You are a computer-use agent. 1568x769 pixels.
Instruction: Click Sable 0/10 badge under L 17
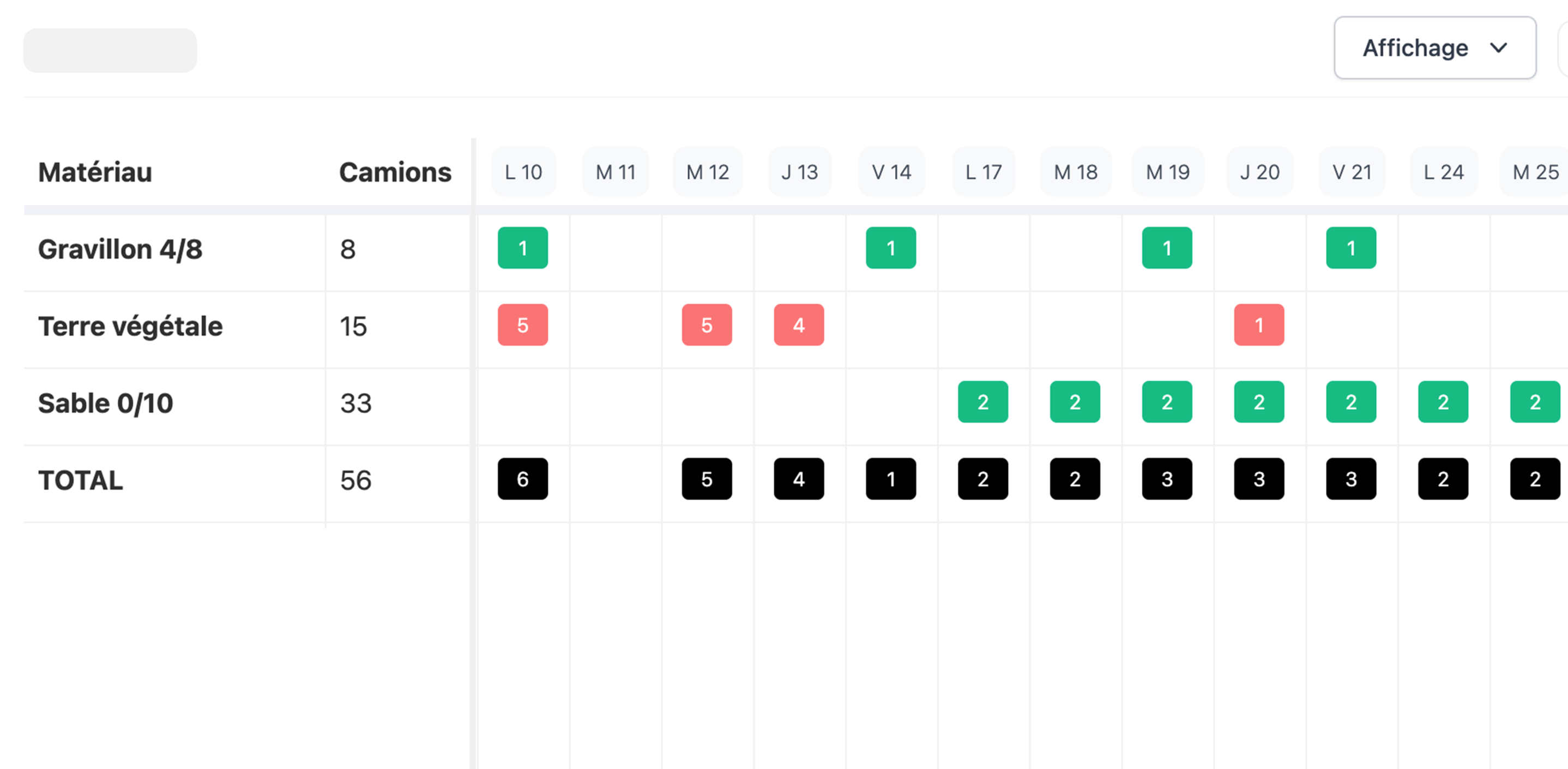pyautogui.click(x=982, y=402)
